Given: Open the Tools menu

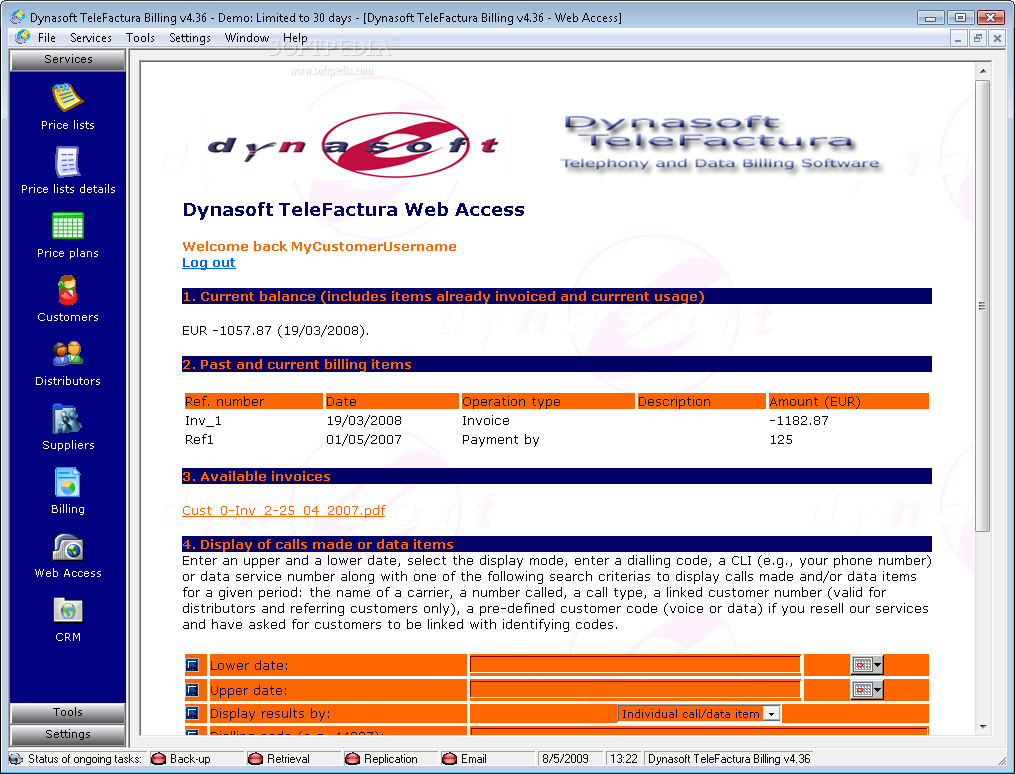Looking at the screenshot, I should point(140,38).
